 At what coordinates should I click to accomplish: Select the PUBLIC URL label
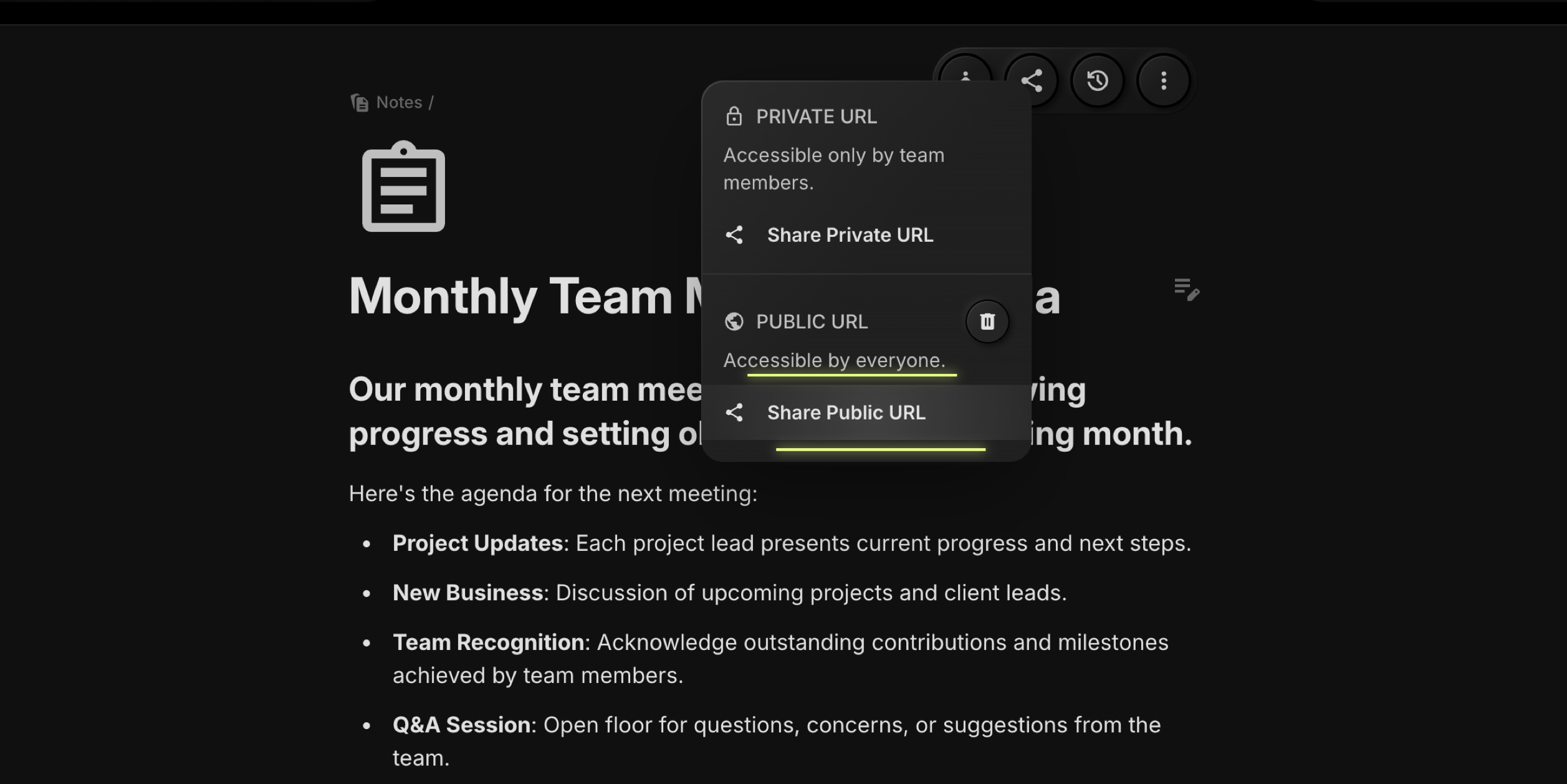pyautogui.click(x=811, y=321)
